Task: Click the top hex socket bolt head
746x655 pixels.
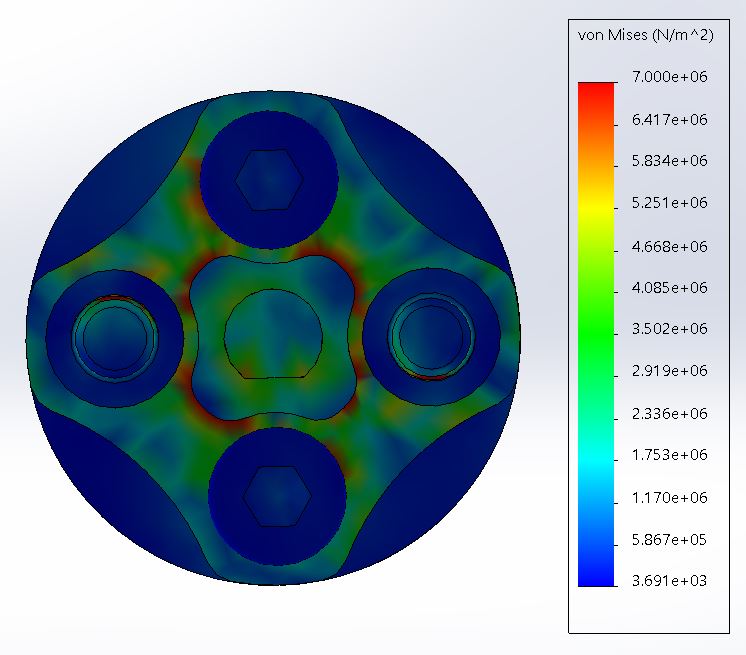Action: 269,179
